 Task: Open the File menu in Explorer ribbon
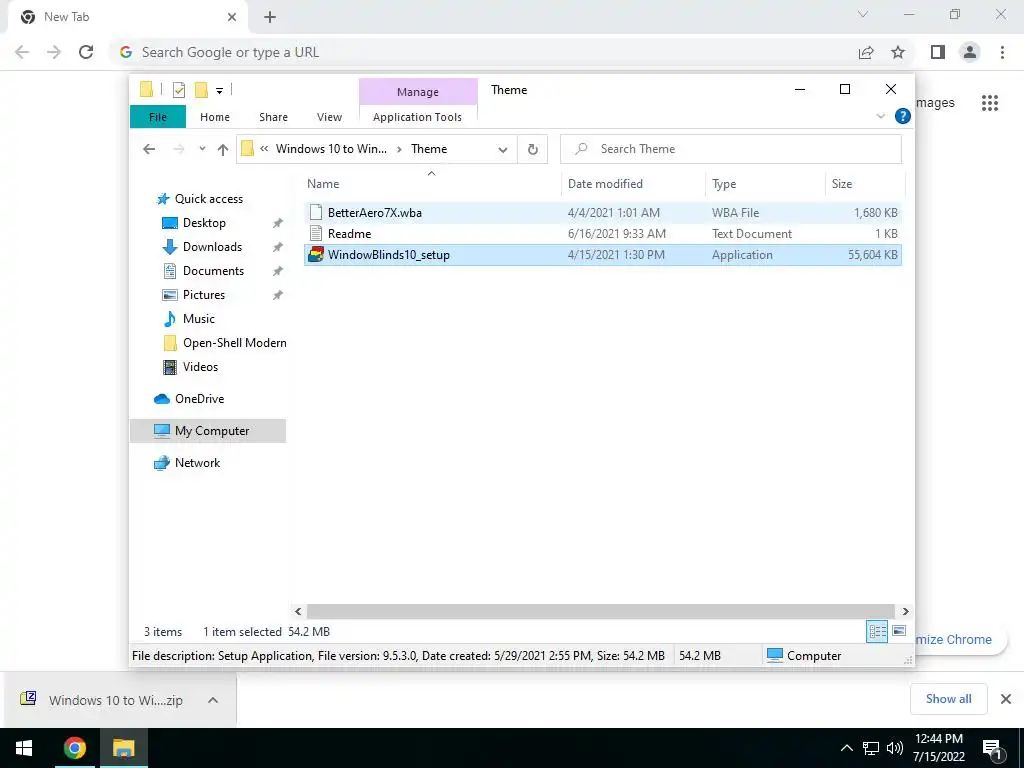tap(158, 117)
